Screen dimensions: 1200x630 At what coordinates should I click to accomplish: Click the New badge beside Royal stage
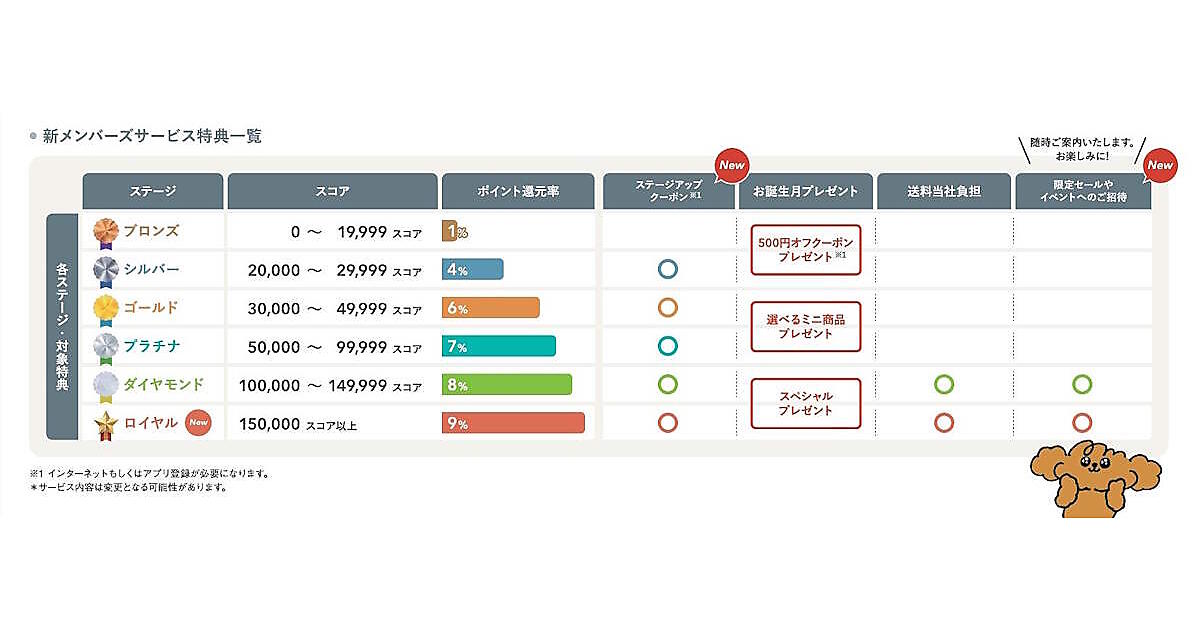(199, 422)
